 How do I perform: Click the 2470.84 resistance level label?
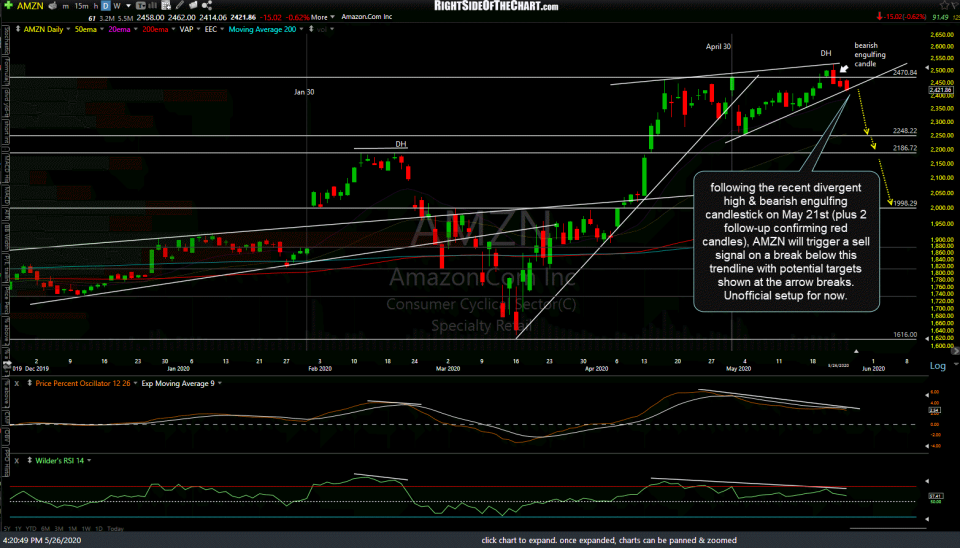[904, 73]
